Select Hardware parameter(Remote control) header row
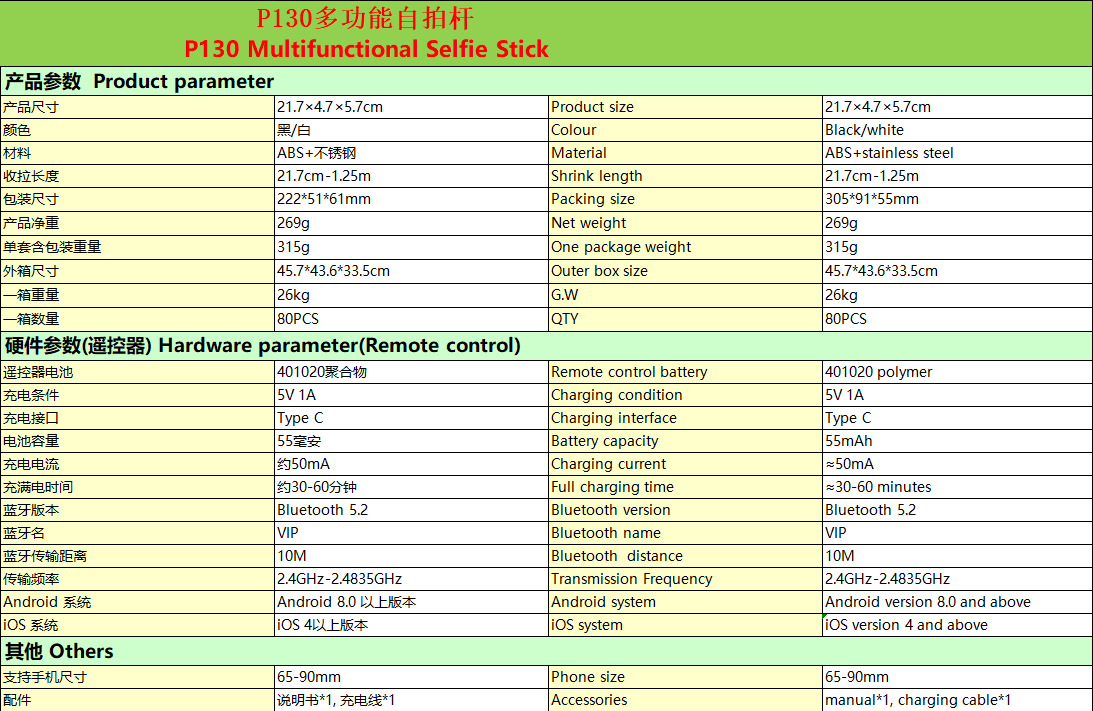Screen dimensions: 1093x711 [x=546, y=346]
